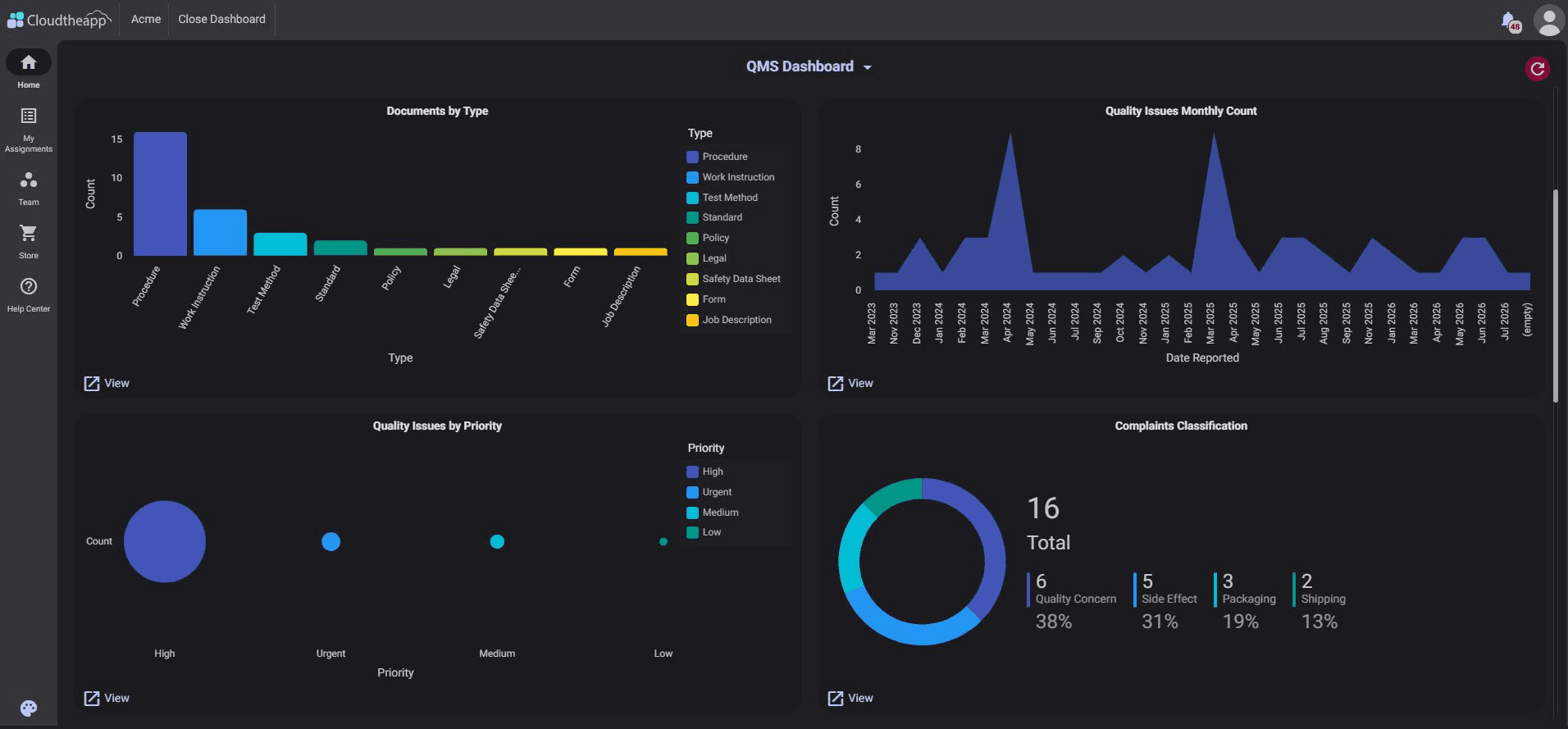Click the Urgent priority bubble
Screen dimensions: 1568x729
pyautogui.click(x=331, y=541)
